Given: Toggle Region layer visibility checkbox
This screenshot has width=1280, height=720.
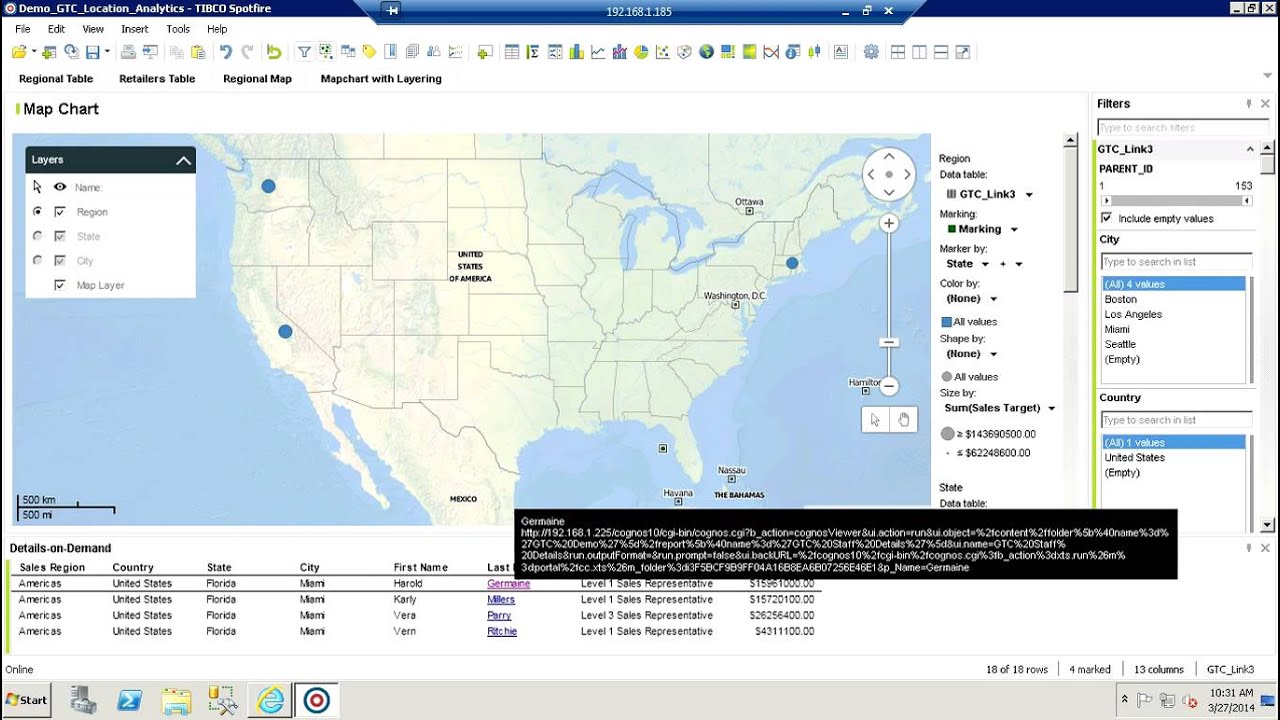Looking at the screenshot, I should point(60,212).
